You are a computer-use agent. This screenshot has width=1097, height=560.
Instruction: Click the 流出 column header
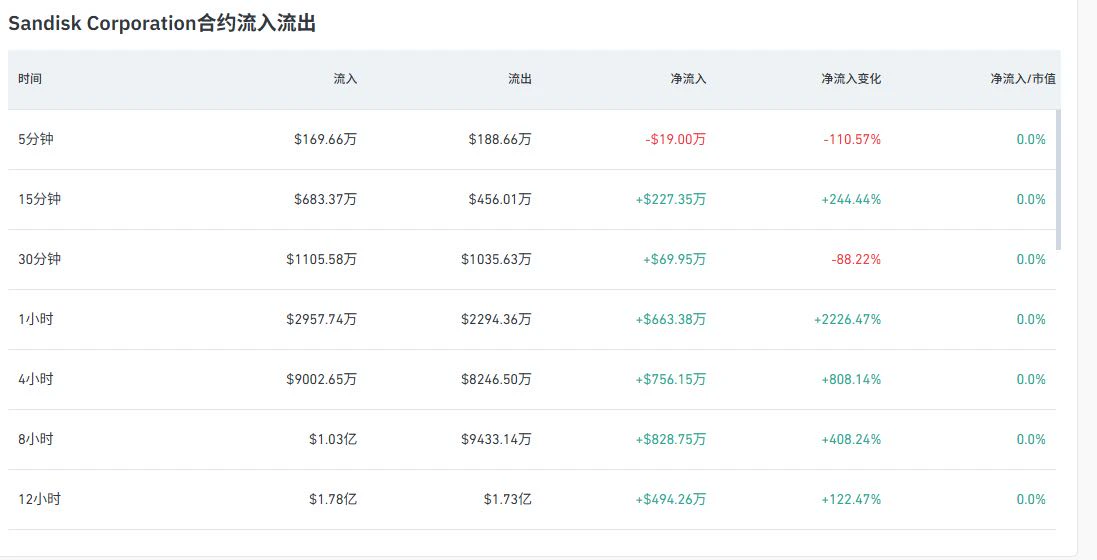pos(520,79)
